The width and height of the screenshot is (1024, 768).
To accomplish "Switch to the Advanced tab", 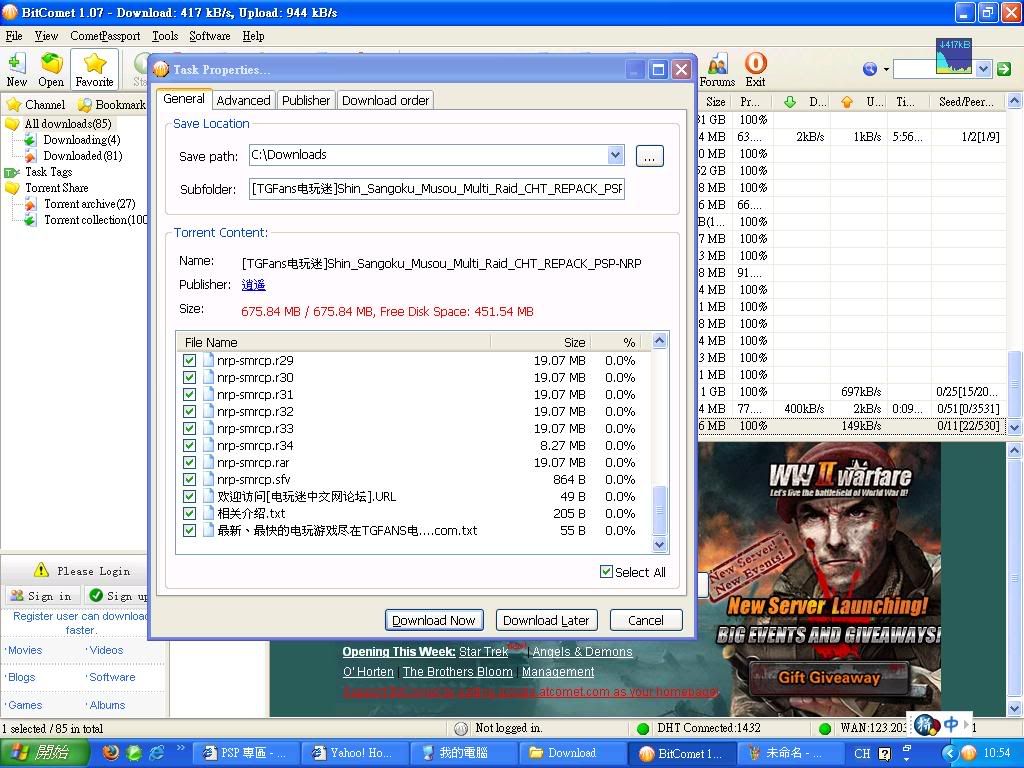I will (244, 100).
